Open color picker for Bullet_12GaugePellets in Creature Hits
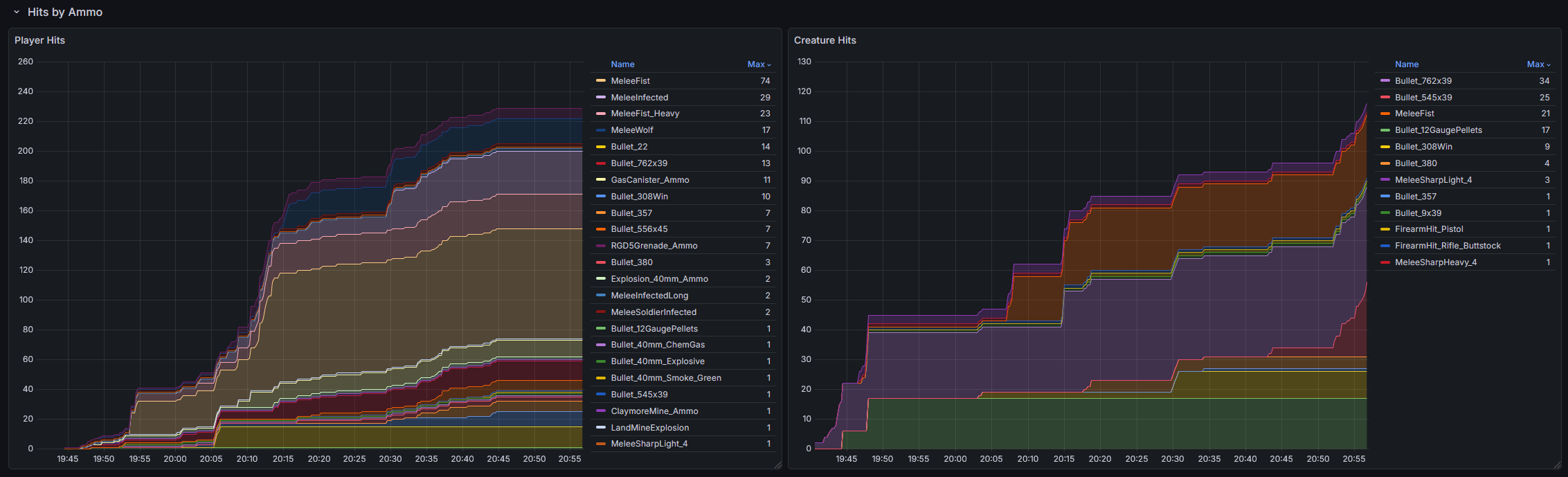Screen dimensions: 1568x477 pos(1385,130)
